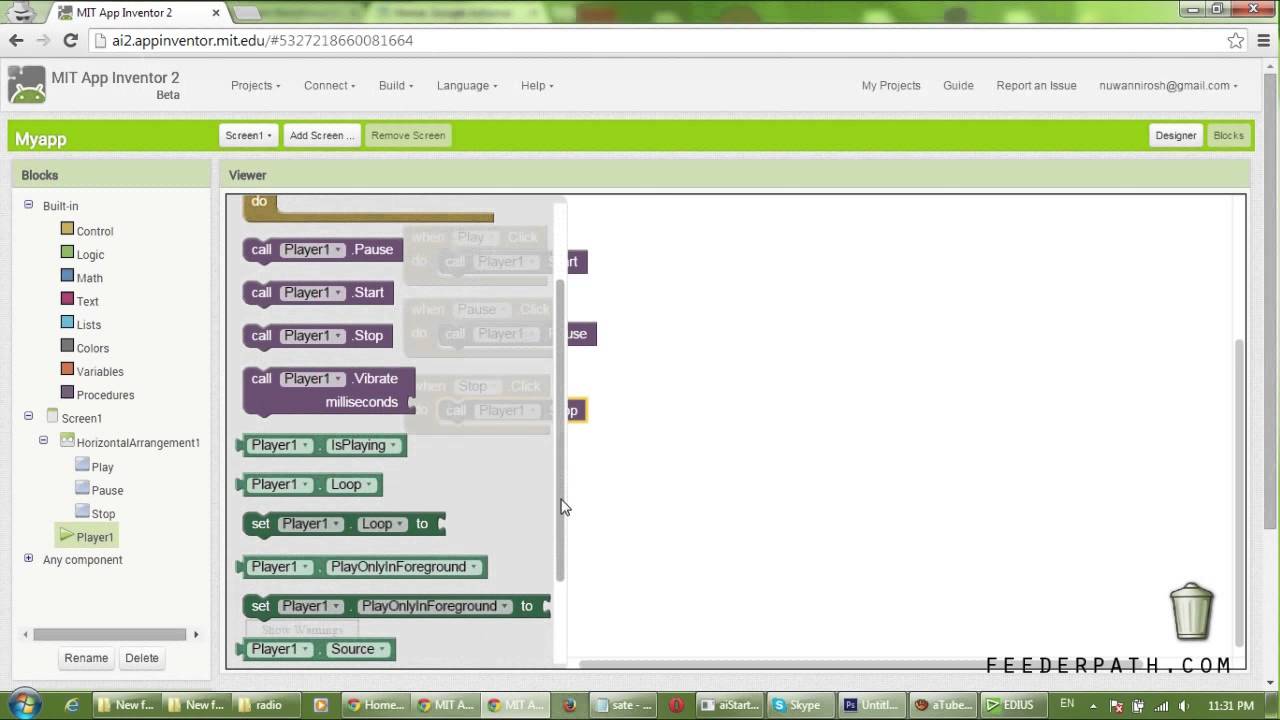
Task: Open the Windows Start orb
Action: tap(24, 703)
